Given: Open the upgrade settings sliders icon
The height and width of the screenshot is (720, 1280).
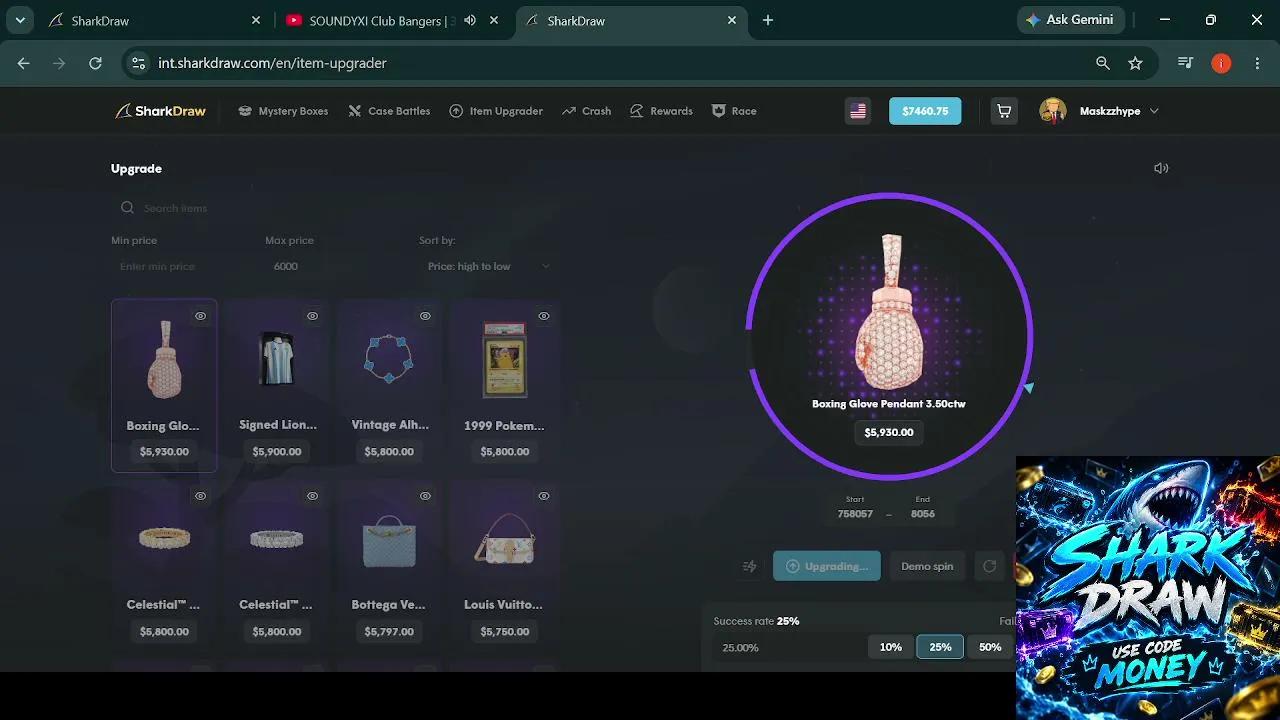Looking at the screenshot, I should tap(750, 566).
